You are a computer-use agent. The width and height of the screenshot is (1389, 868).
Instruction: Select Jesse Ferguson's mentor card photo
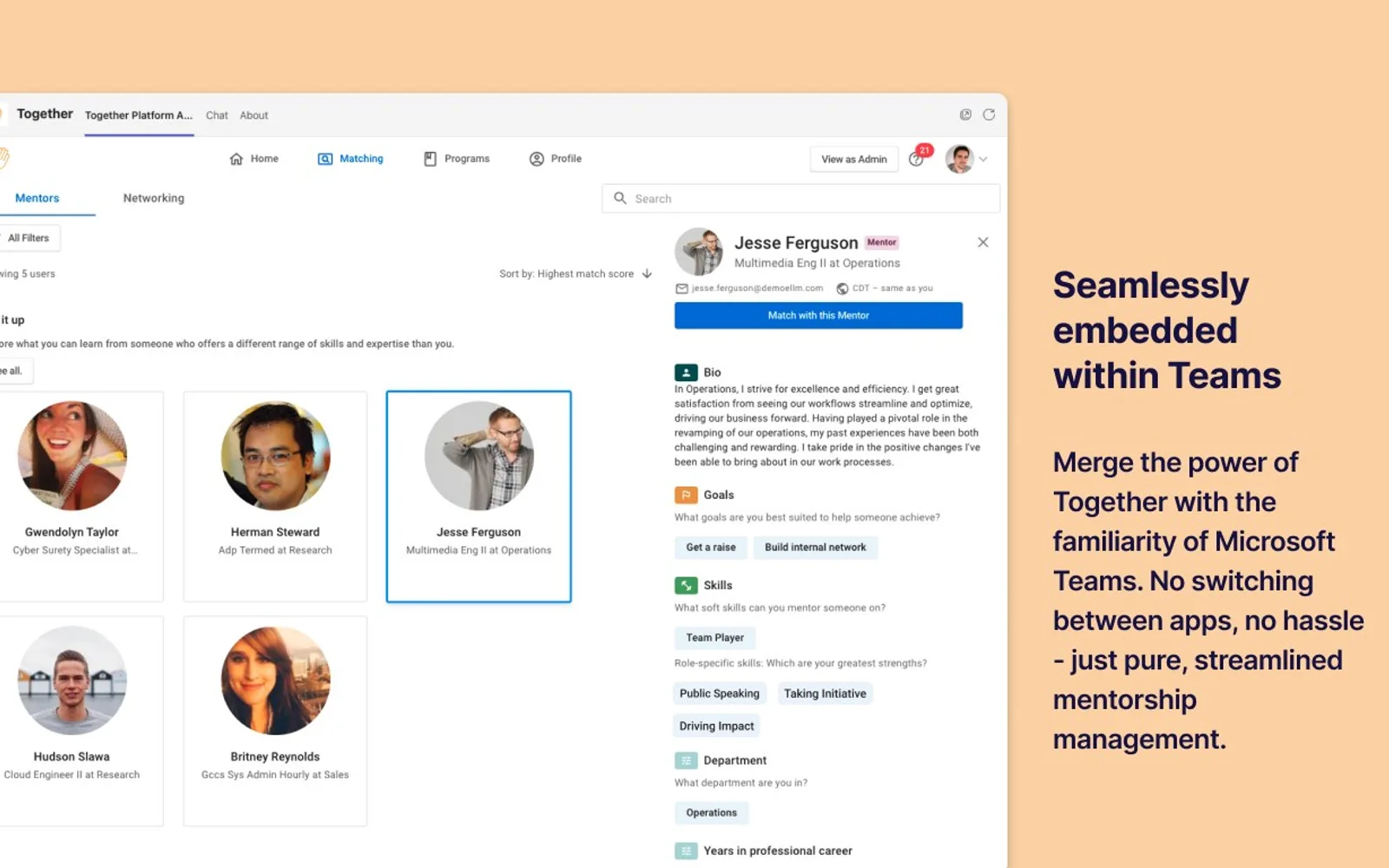(478, 456)
